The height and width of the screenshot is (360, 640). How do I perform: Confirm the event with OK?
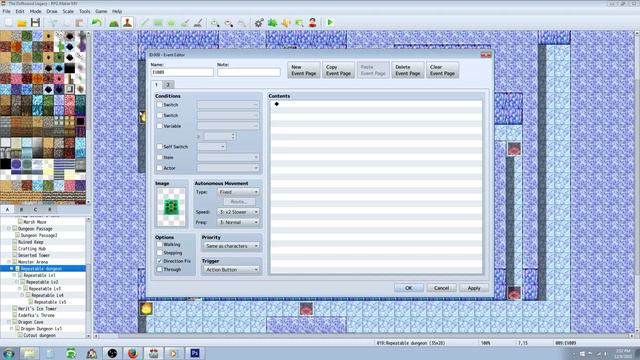409,288
